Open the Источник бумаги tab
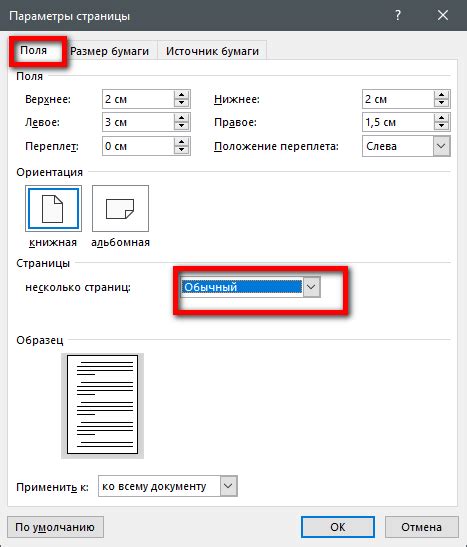 212,51
